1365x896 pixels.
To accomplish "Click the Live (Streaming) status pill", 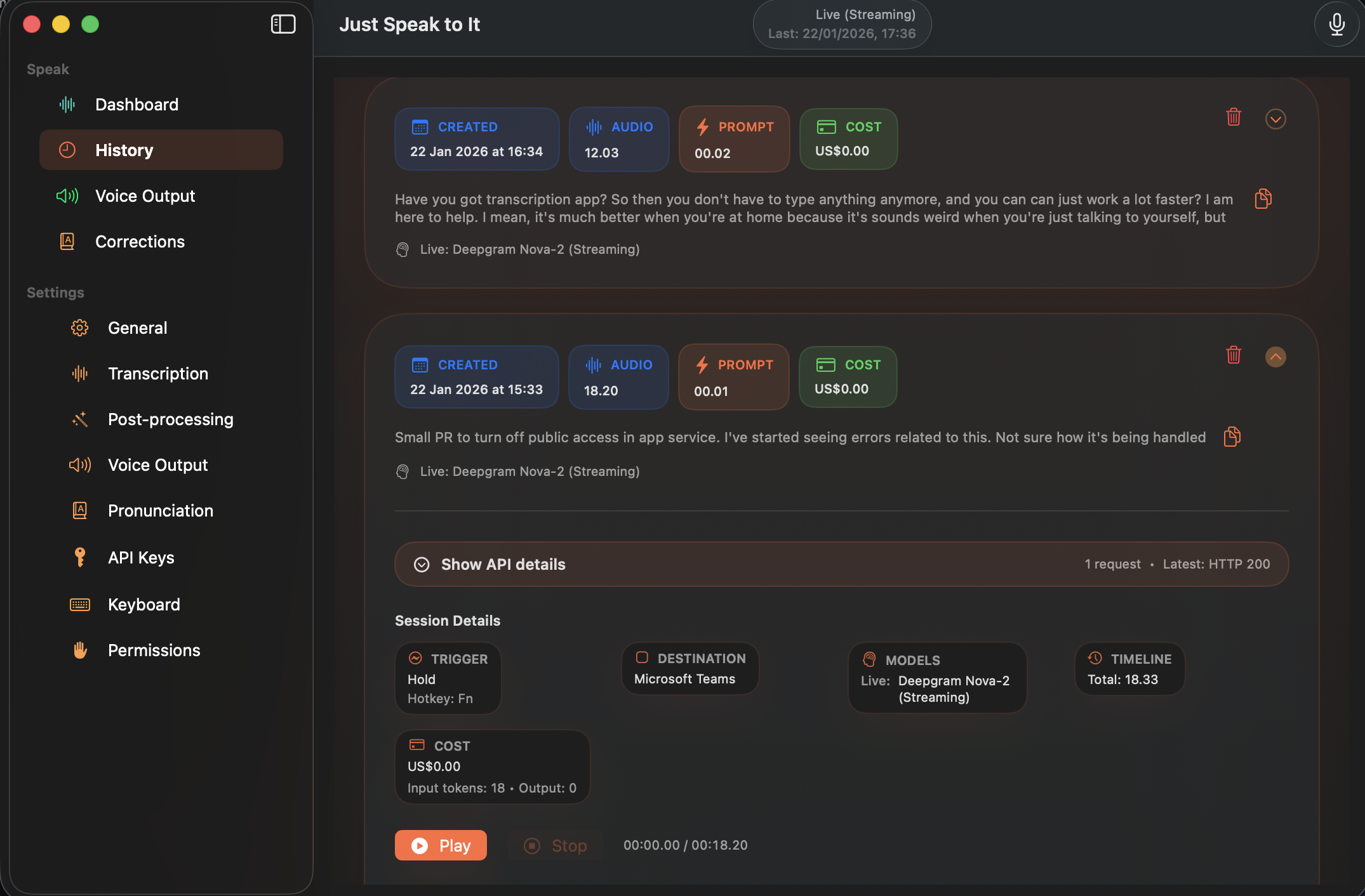I will pyautogui.click(x=841, y=24).
